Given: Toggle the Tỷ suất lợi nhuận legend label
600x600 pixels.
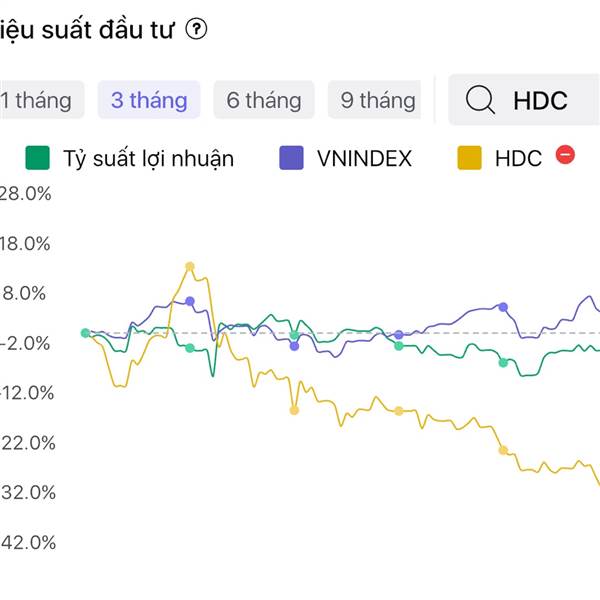Looking at the screenshot, I should (148, 158).
